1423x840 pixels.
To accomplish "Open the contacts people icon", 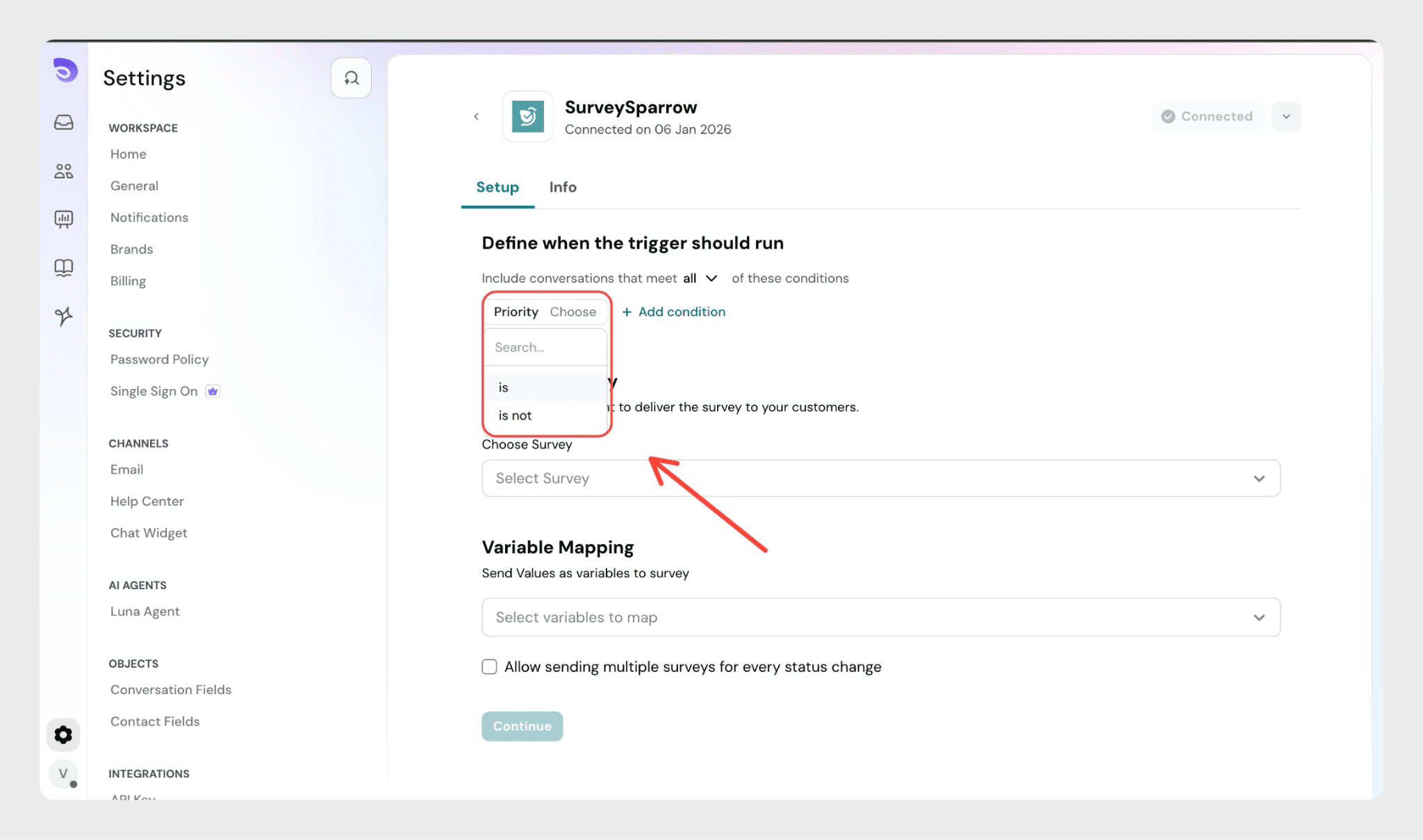I will click(64, 171).
